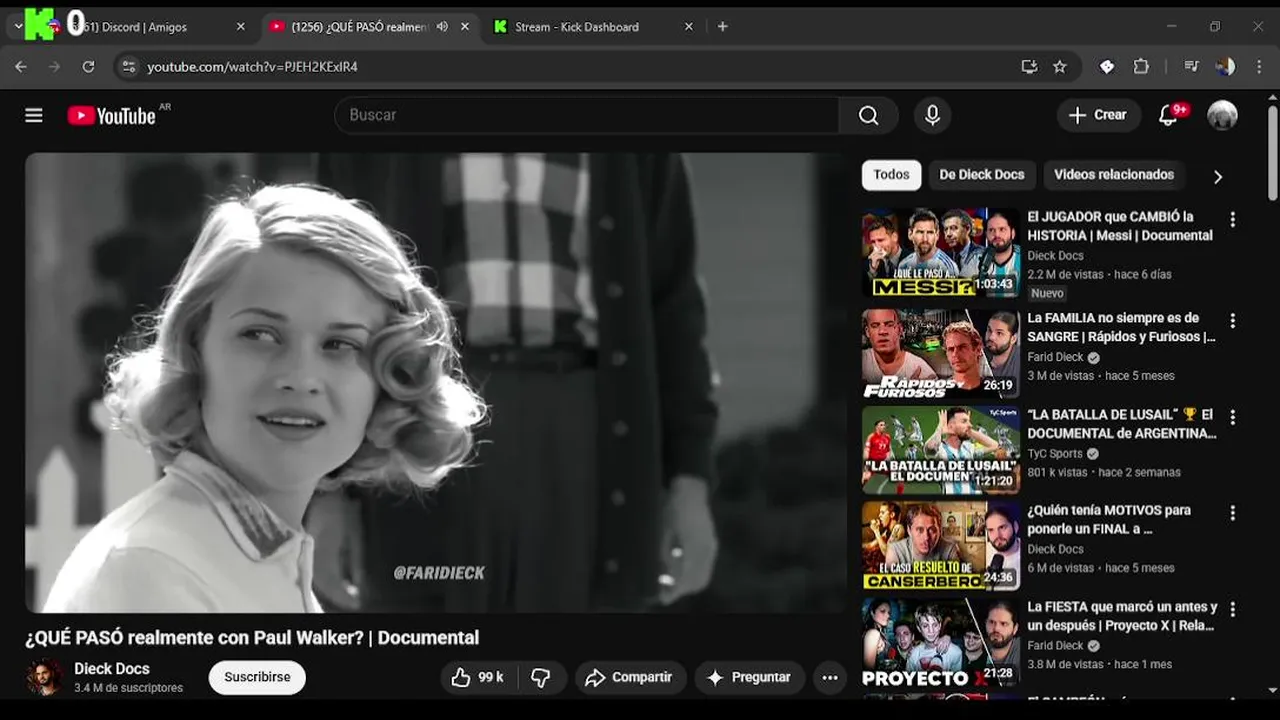
Task: Click the '3.4 M de suscriptores' text
Action: (128, 688)
